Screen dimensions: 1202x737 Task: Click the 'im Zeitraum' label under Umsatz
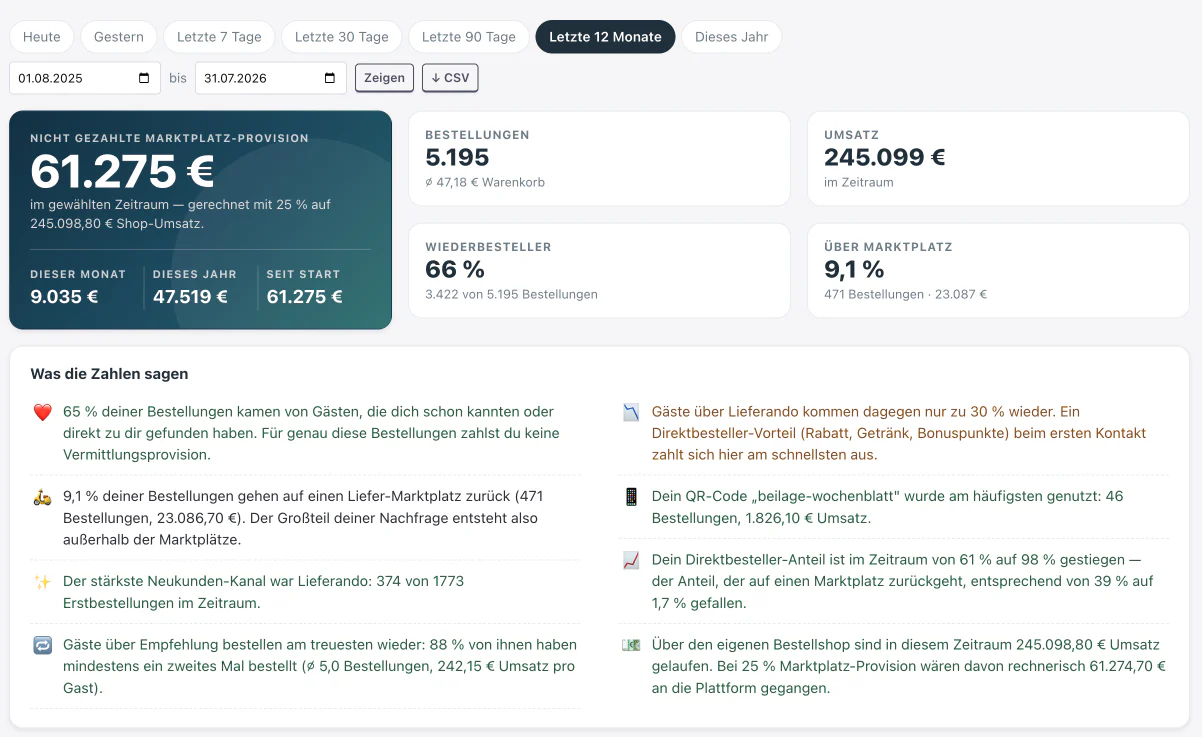(x=859, y=182)
